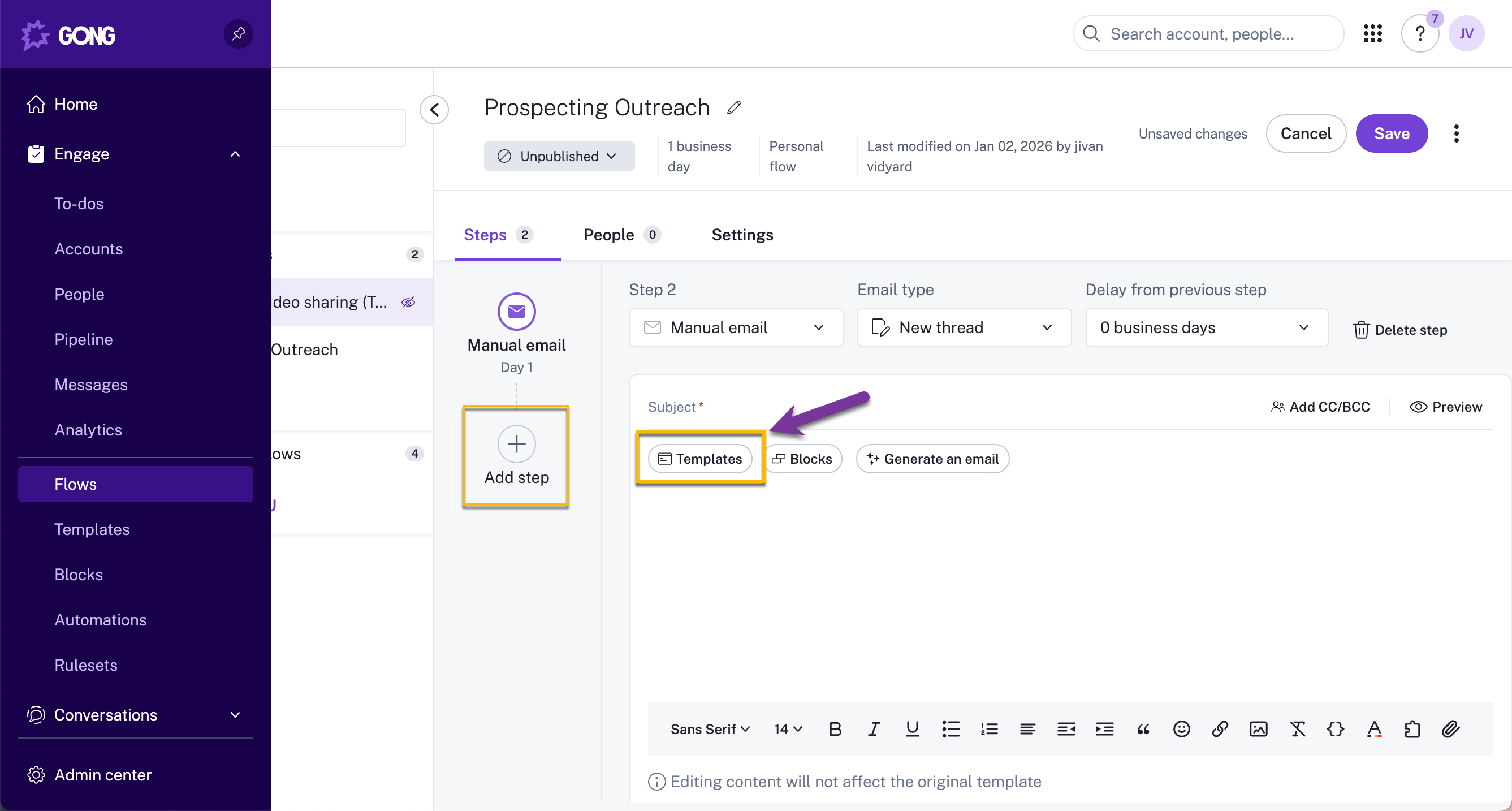Insert a hyperlink using the link icon

(1220, 729)
